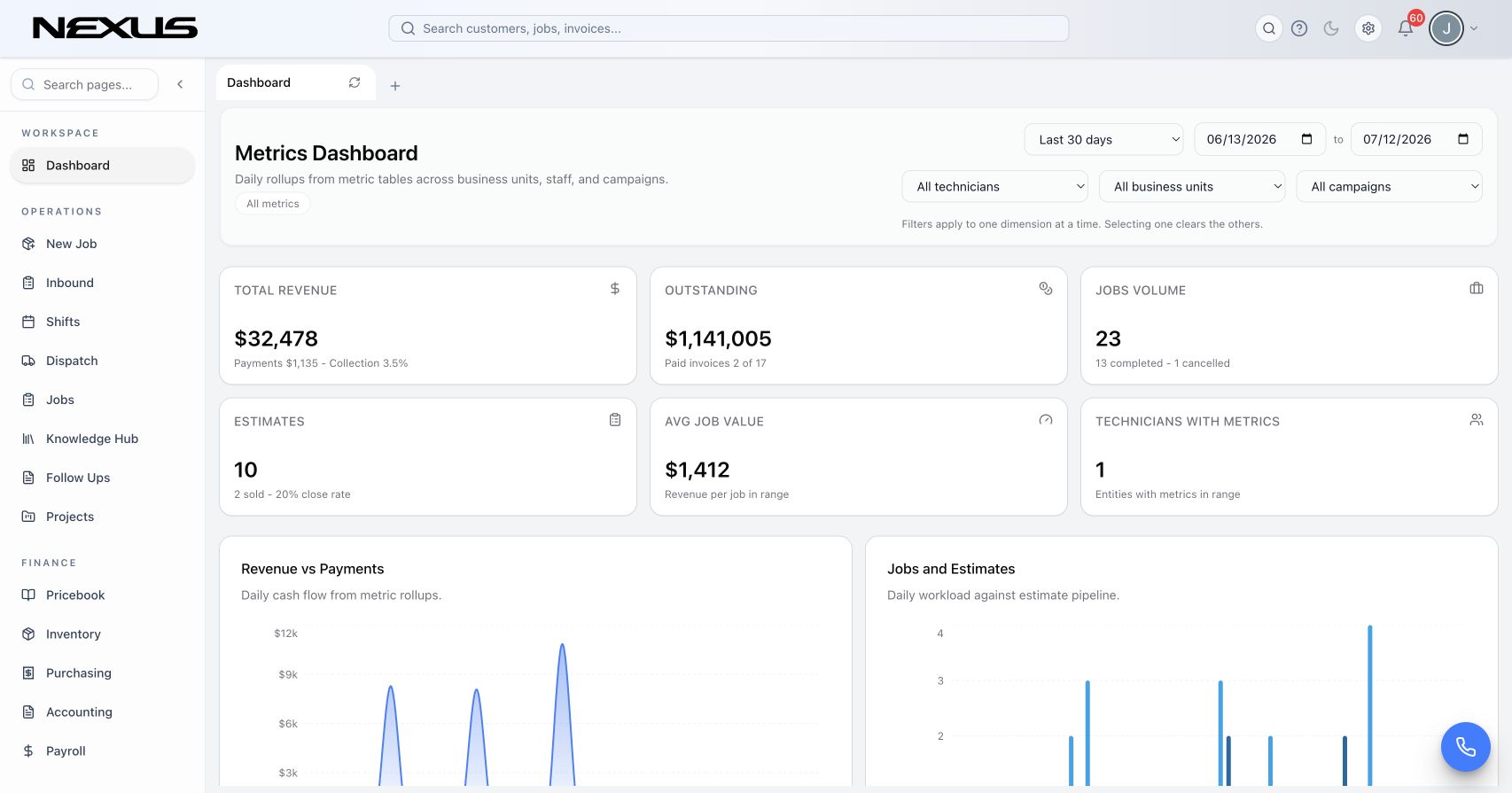The width and height of the screenshot is (1512, 793).
Task: Go to Accounting
Action: click(x=102, y=712)
